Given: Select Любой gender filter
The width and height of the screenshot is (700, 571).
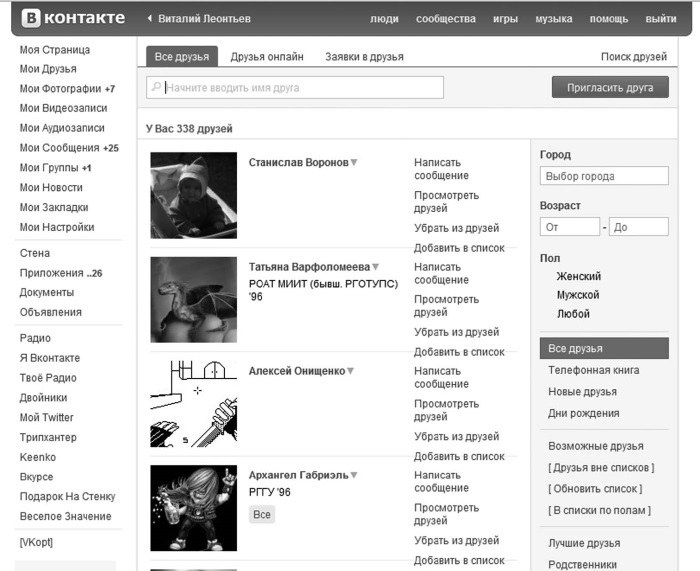Looking at the screenshot, I should [573, 314].
